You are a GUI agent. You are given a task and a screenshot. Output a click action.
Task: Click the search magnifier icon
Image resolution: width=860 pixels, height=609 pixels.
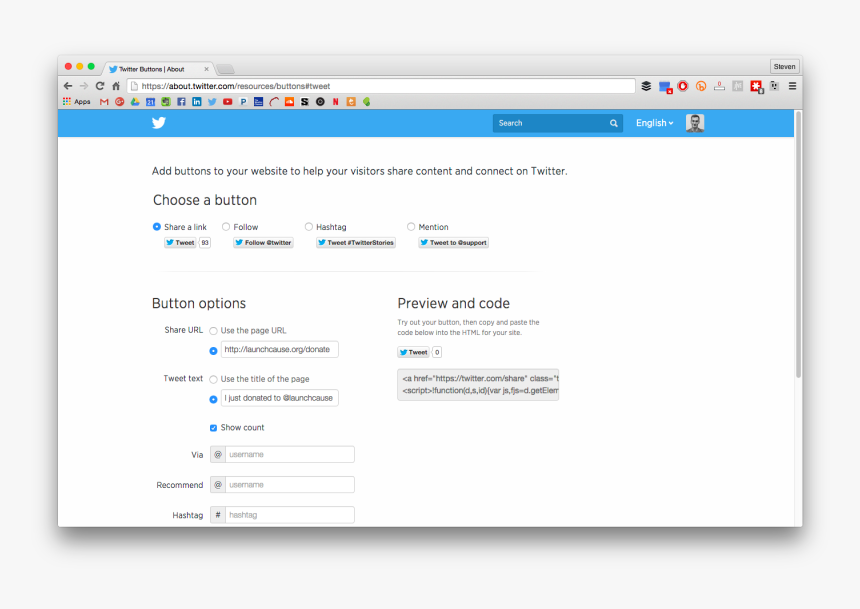pyautogui.click(x=614, y=123)
